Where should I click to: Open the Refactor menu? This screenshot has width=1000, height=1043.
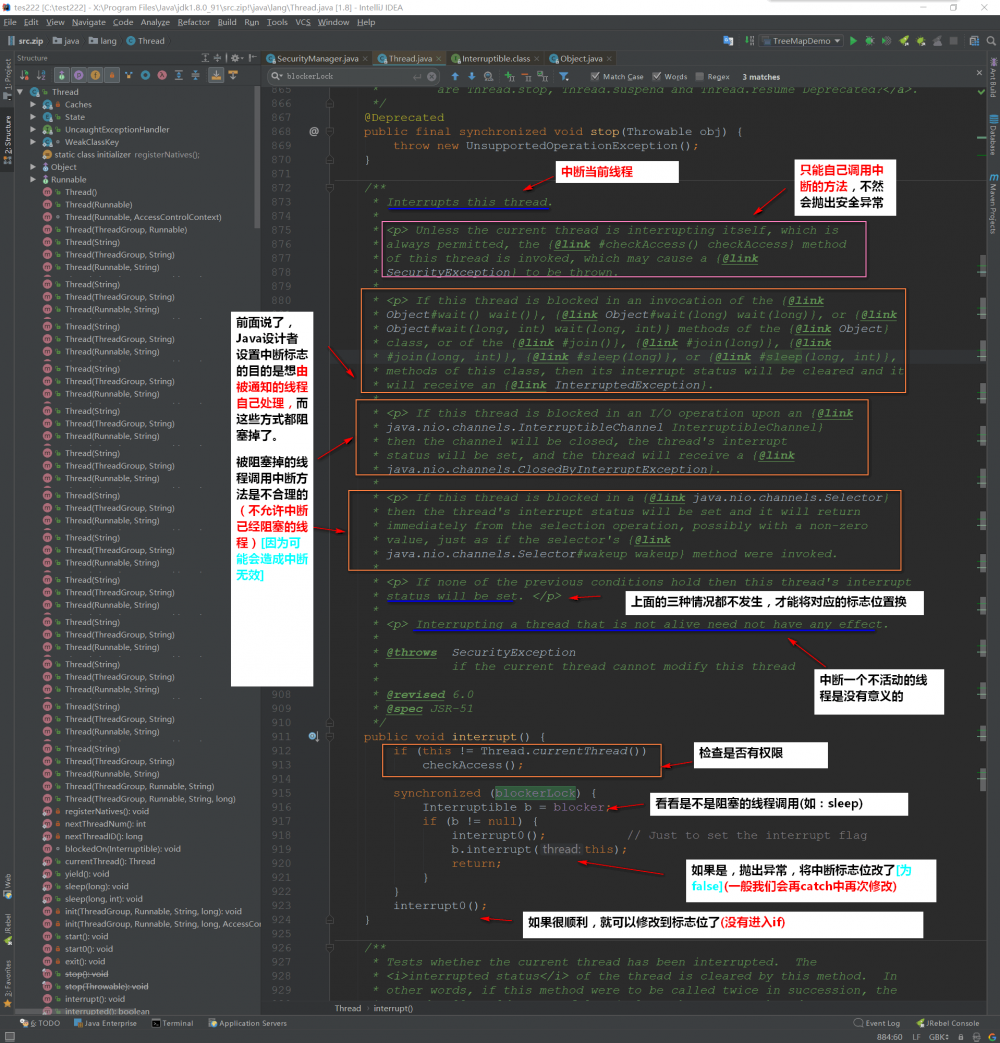click(x=193, y=22)
